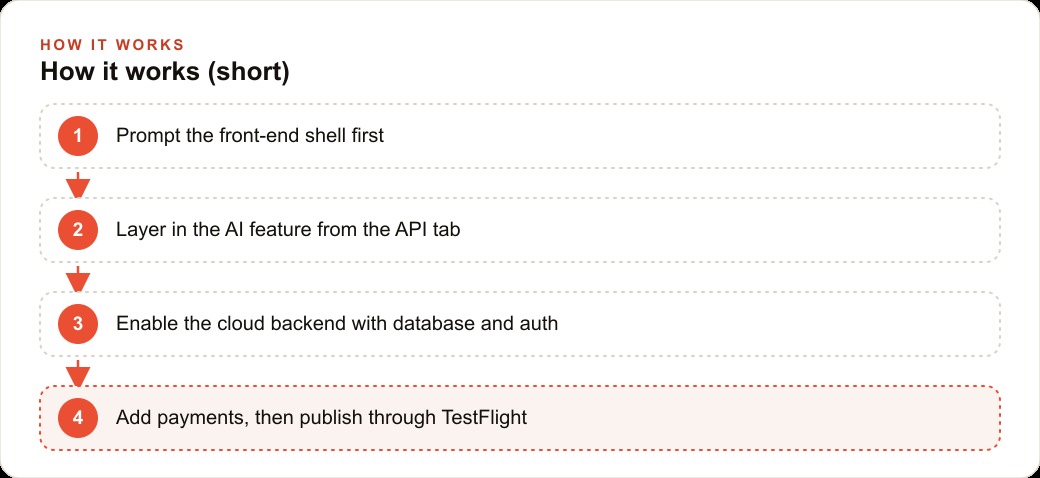Click the step 1 dashed card area
Image resolution: width=1040 pixels, height=478 pixels.
pyautogui.click(x=520, y=136)
